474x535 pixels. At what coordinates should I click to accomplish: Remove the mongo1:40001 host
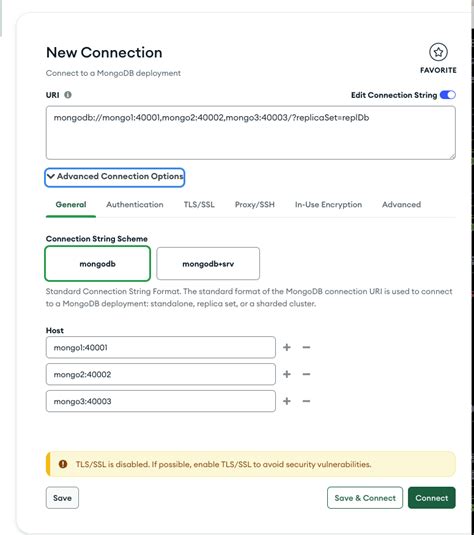click(306, 347)
